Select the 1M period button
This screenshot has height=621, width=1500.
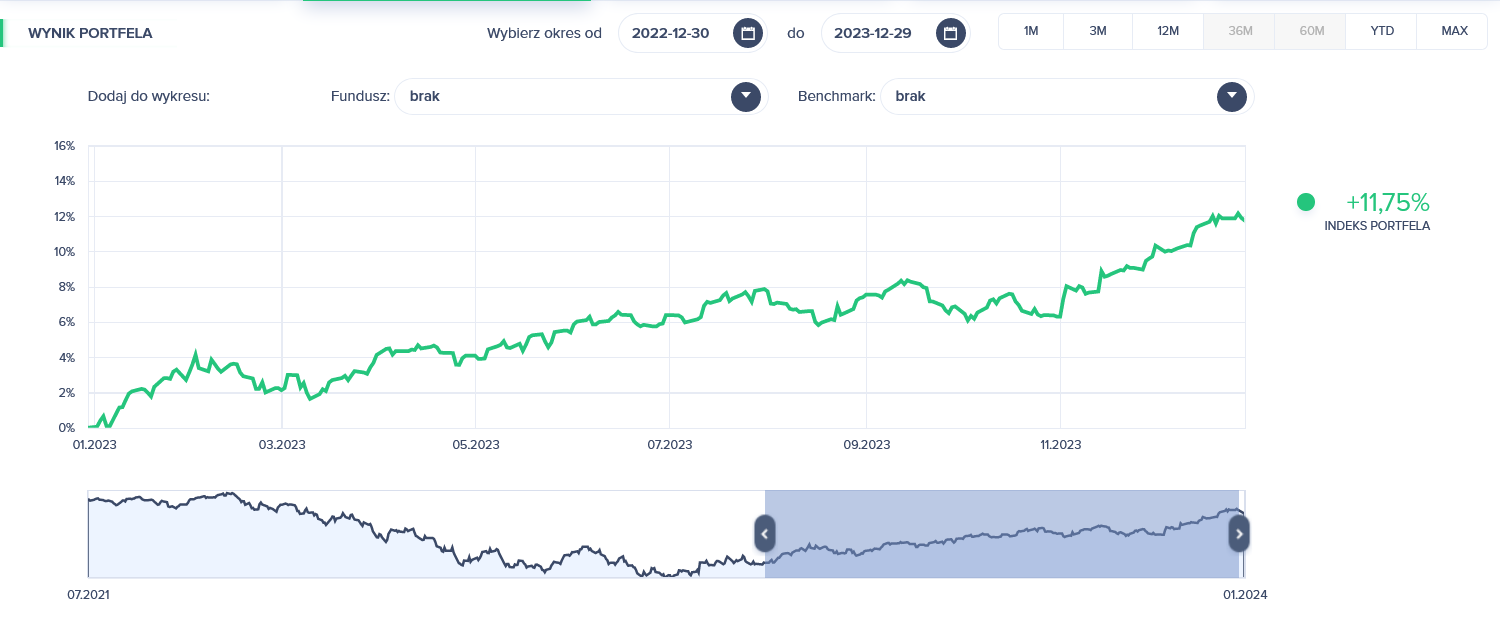(1031, 31)
